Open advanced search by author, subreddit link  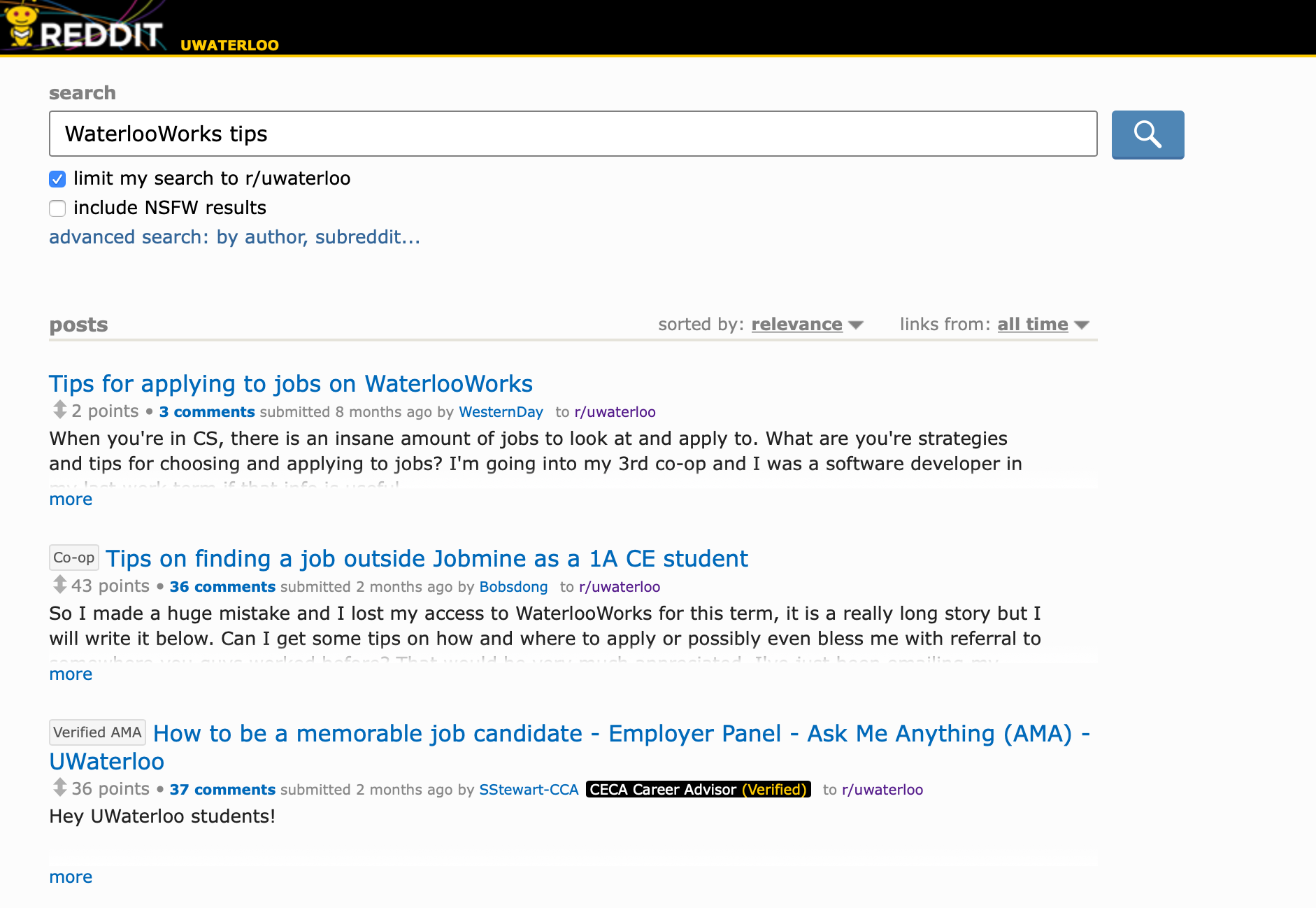click(234, 237)
